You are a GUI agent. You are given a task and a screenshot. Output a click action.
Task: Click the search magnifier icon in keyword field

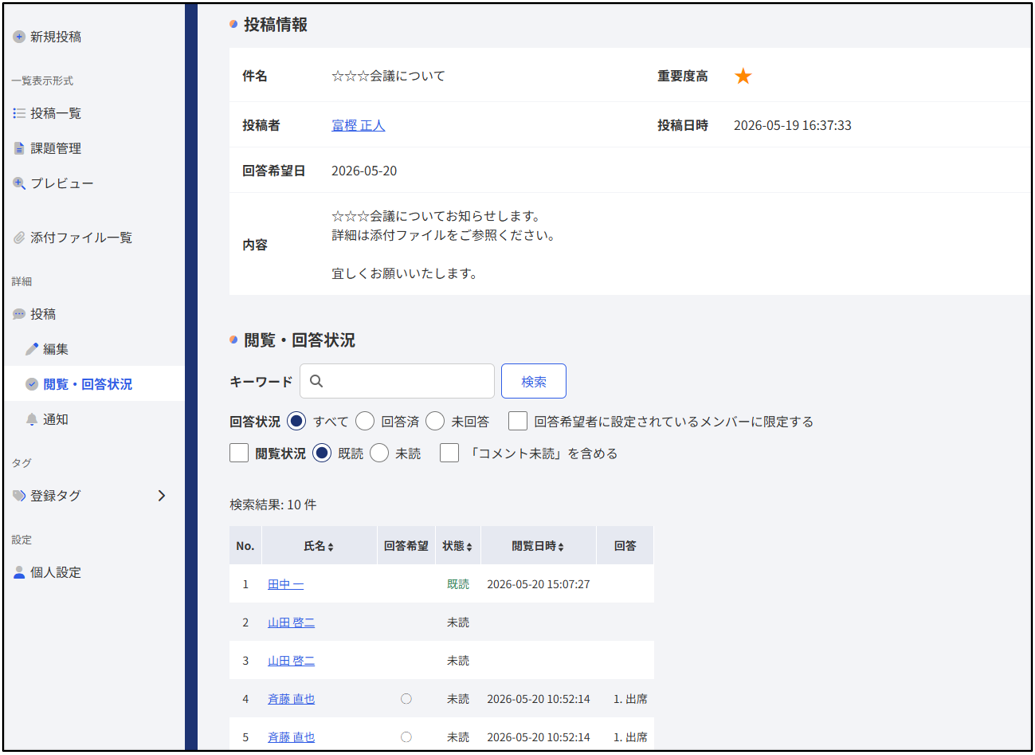(x=316, y=381)
